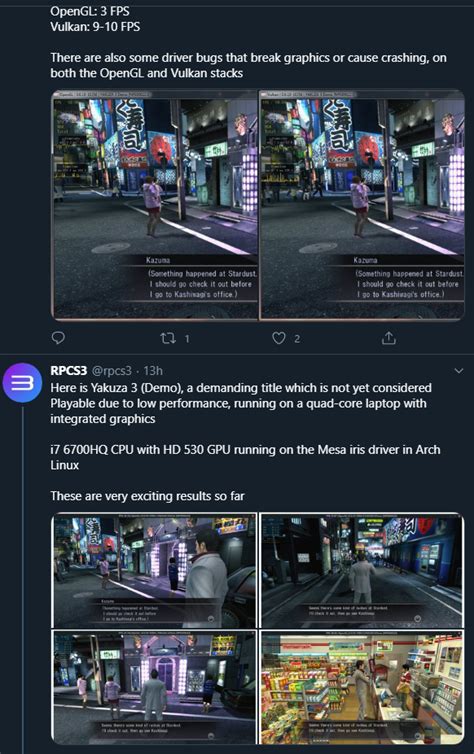
Task: Retweet the driver bugs tweet
Action: pos(168,339)
